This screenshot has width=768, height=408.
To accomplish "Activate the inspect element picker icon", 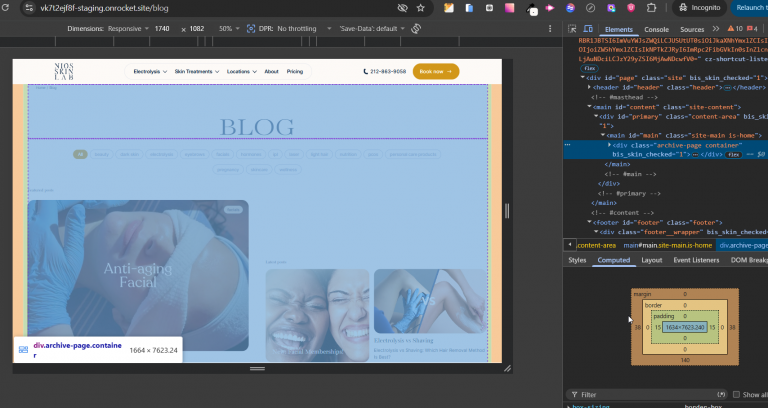I will tap(572, 29).
